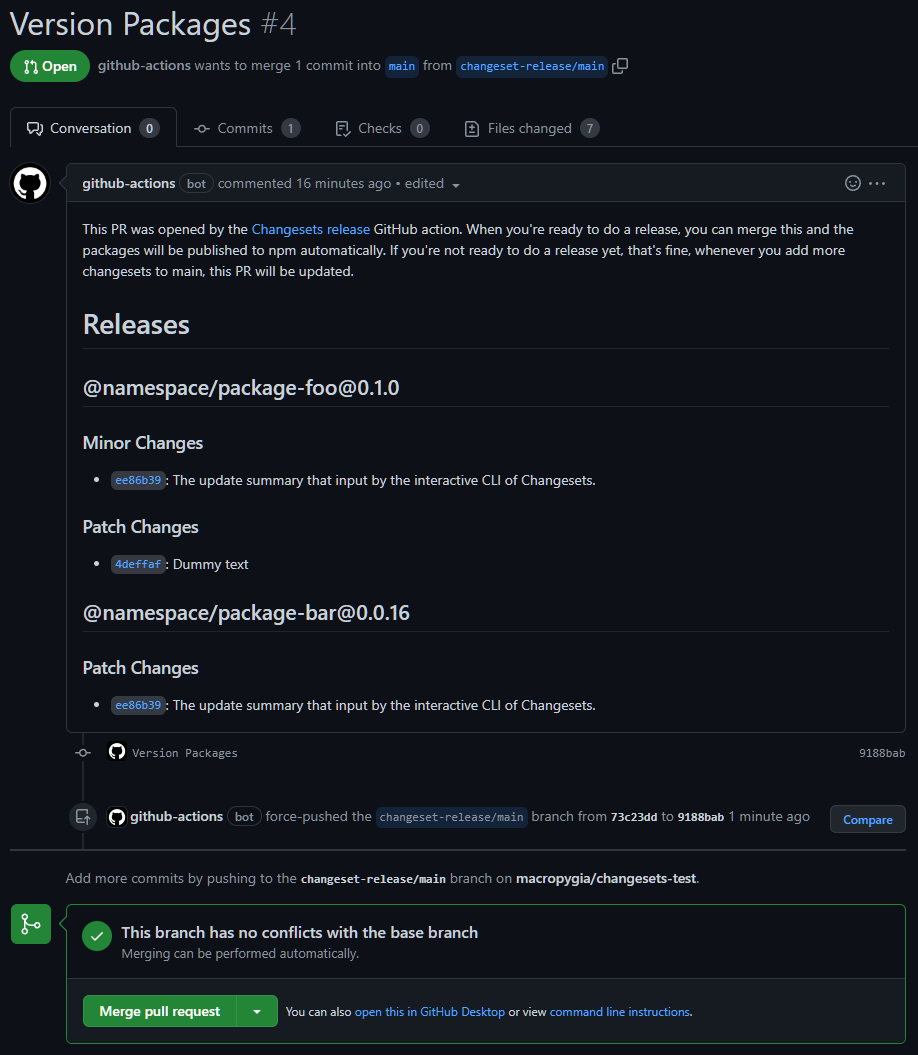Click the Minor Changes heading
918x1055 pixels.
point(143,443)
